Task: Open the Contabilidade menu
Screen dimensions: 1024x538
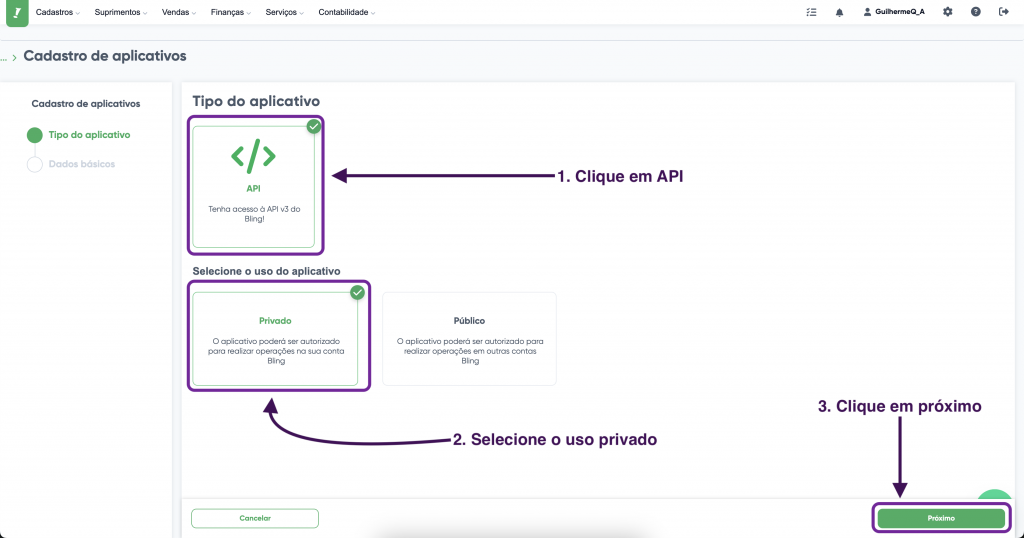Action: 347,12
